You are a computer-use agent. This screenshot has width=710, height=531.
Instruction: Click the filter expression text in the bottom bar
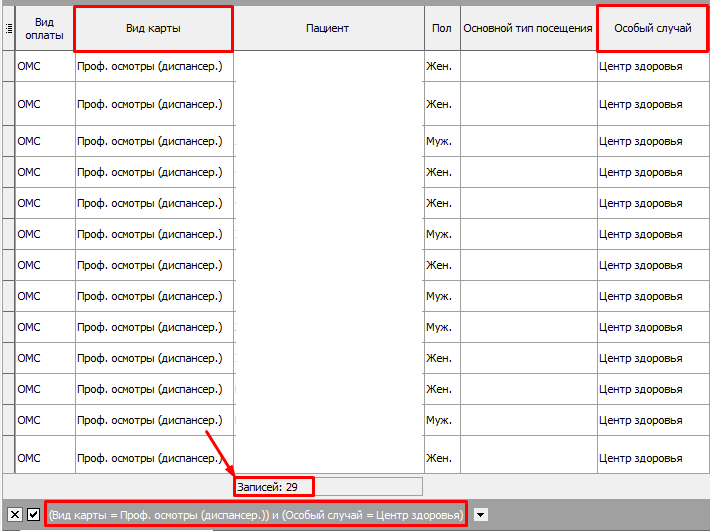tap(256, 515)
